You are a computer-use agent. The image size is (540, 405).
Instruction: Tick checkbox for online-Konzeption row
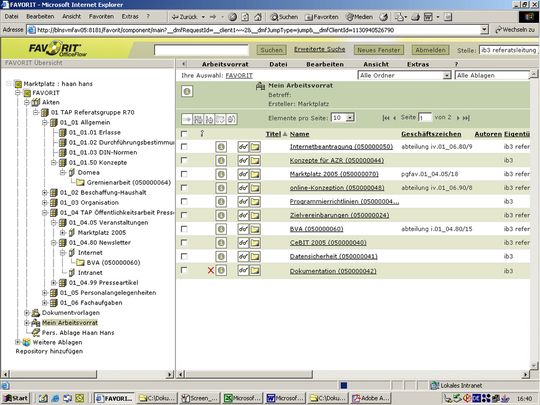pyautogui.click(x=184, y=188)
